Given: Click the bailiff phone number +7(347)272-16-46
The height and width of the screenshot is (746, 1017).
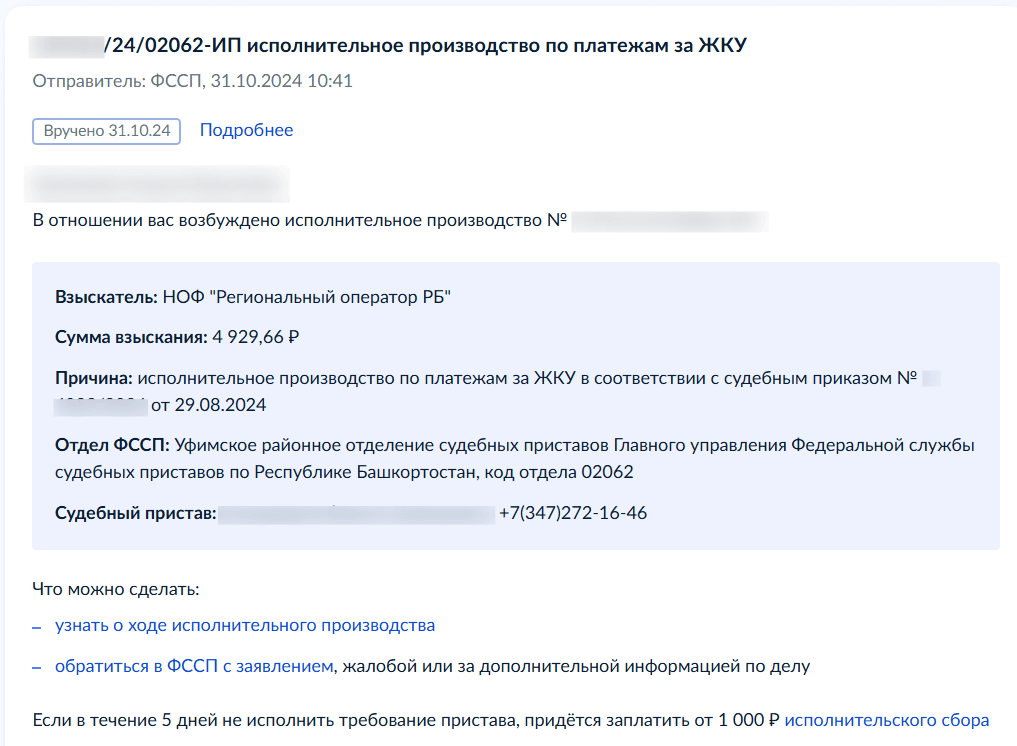Looking at the screenshot, I should (x=573, y=513).
